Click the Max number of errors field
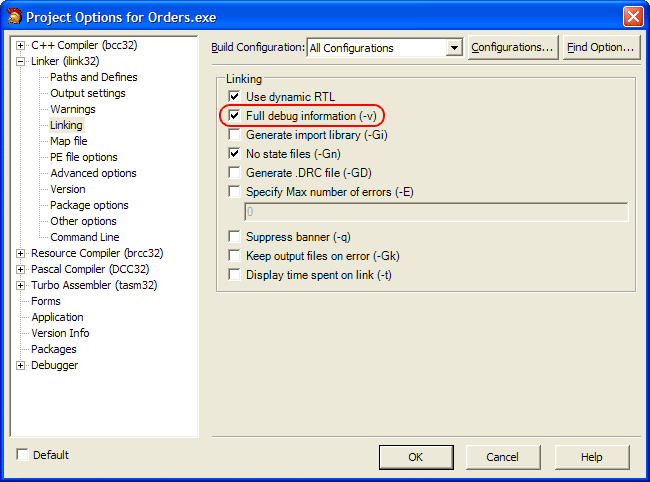650x482 pixels. [x=436, y=212]
